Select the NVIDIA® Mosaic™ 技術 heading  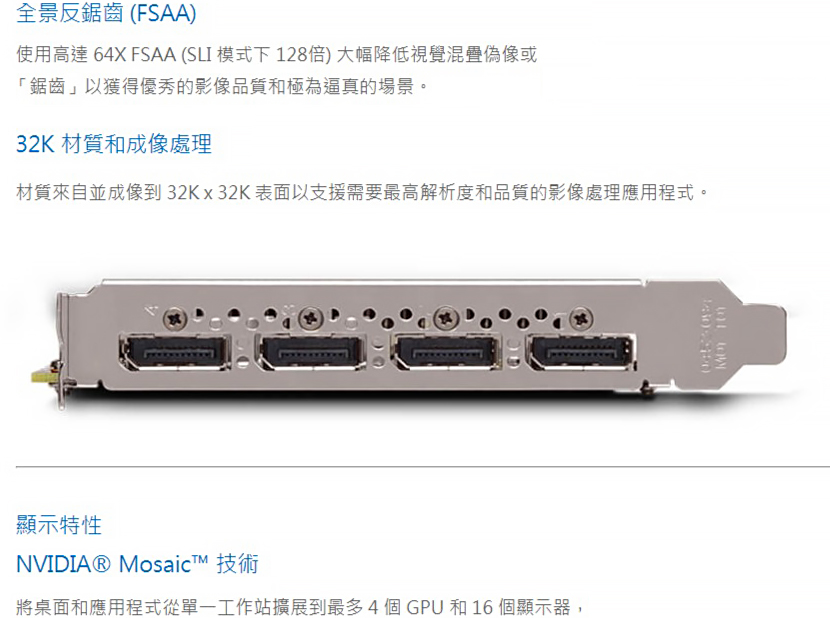[138, 563]
